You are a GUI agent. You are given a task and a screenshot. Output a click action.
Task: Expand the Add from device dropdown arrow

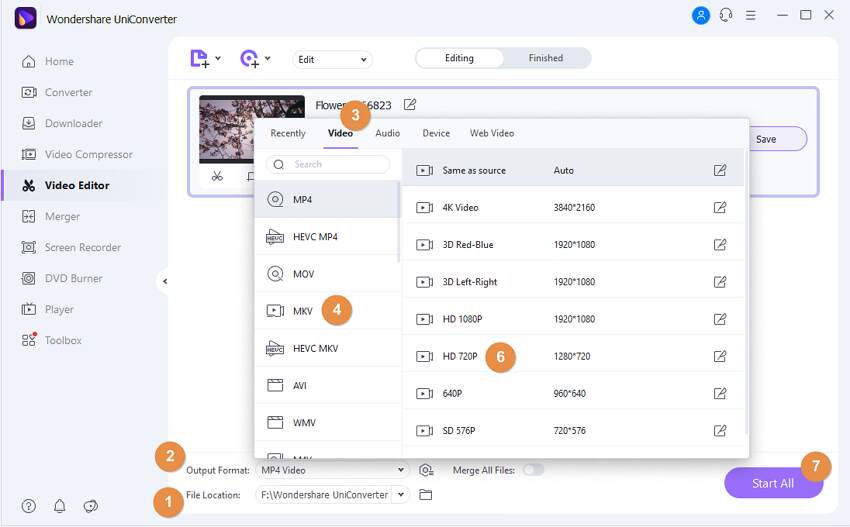point(267,58)
